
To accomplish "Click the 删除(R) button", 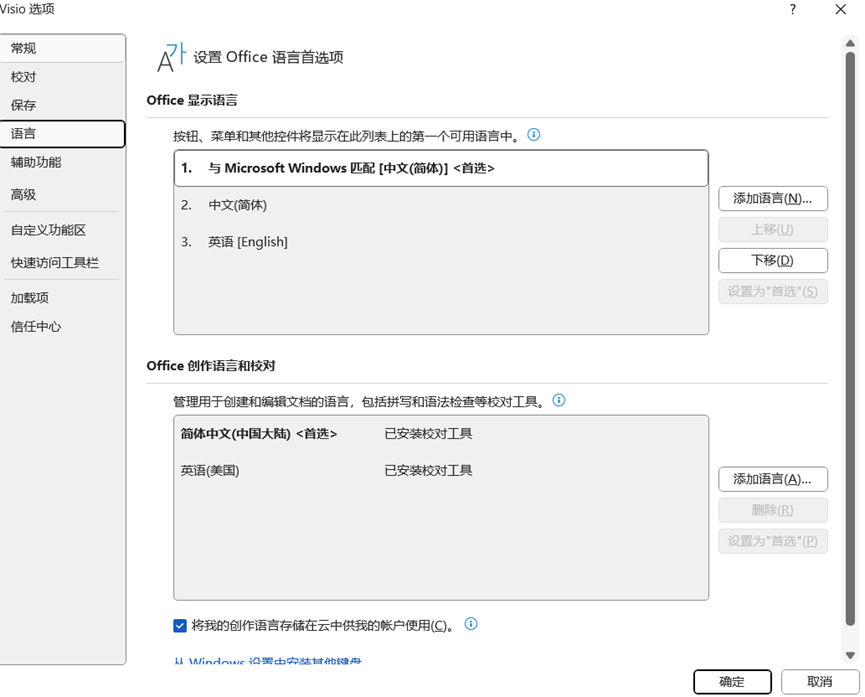I will [772, 510].
